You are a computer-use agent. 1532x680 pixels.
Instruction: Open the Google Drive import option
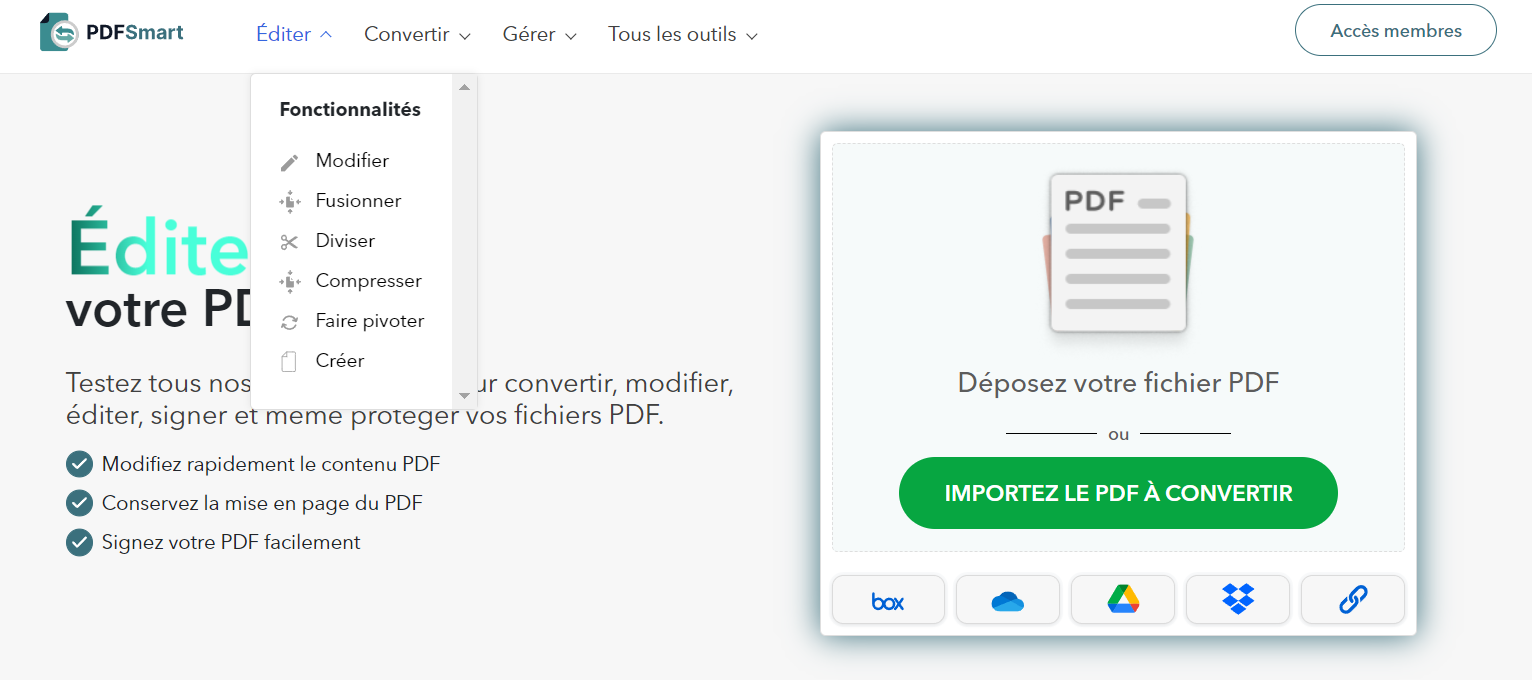click(x=1122, y=599)
